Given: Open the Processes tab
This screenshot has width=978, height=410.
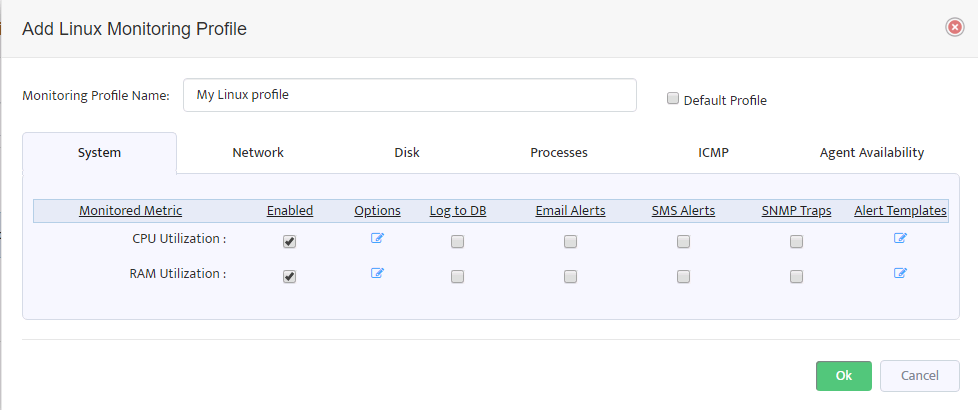Looking at the screenshot, I should pos(559,153).
